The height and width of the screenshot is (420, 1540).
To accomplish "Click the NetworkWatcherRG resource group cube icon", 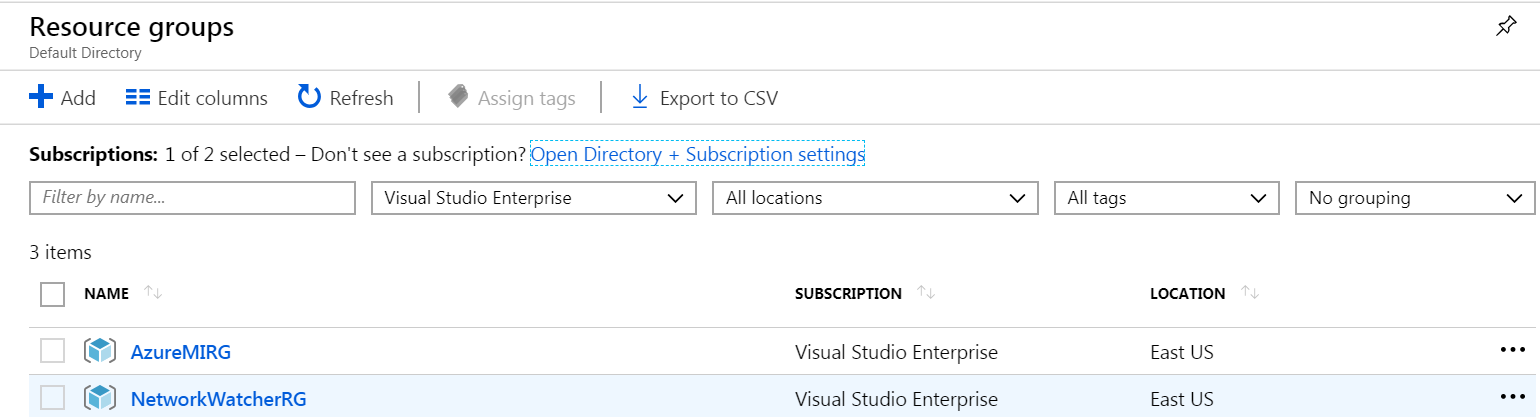I will (100, 398).
